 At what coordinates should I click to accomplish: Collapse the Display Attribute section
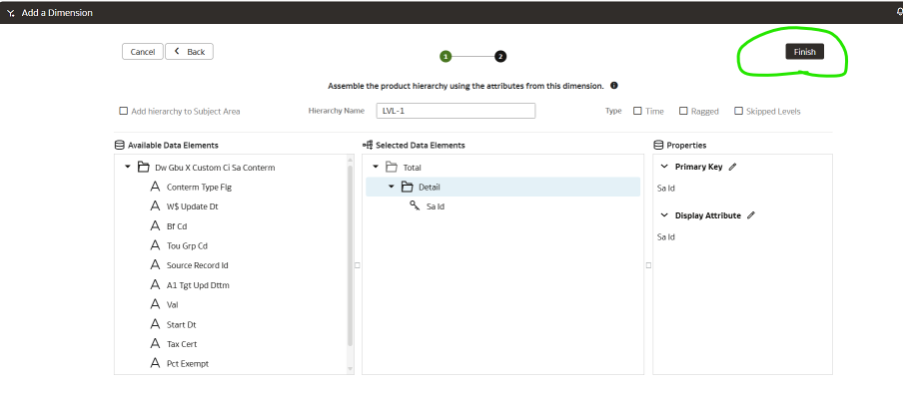pos(665,215)
